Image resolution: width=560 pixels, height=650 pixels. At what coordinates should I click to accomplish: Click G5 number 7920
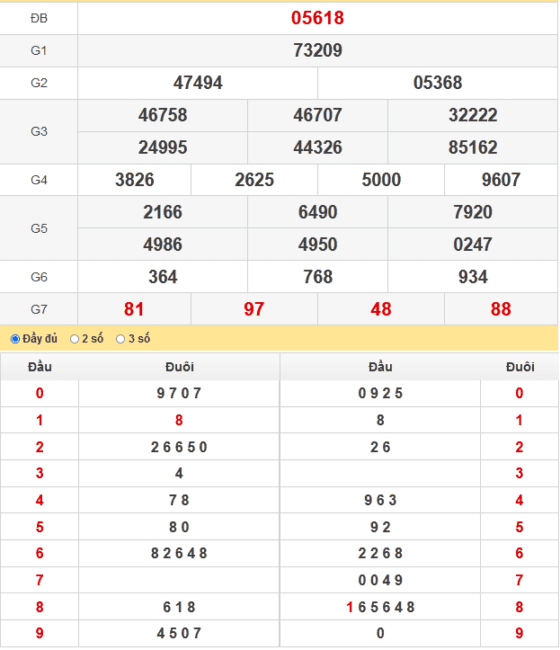[473, 212]
